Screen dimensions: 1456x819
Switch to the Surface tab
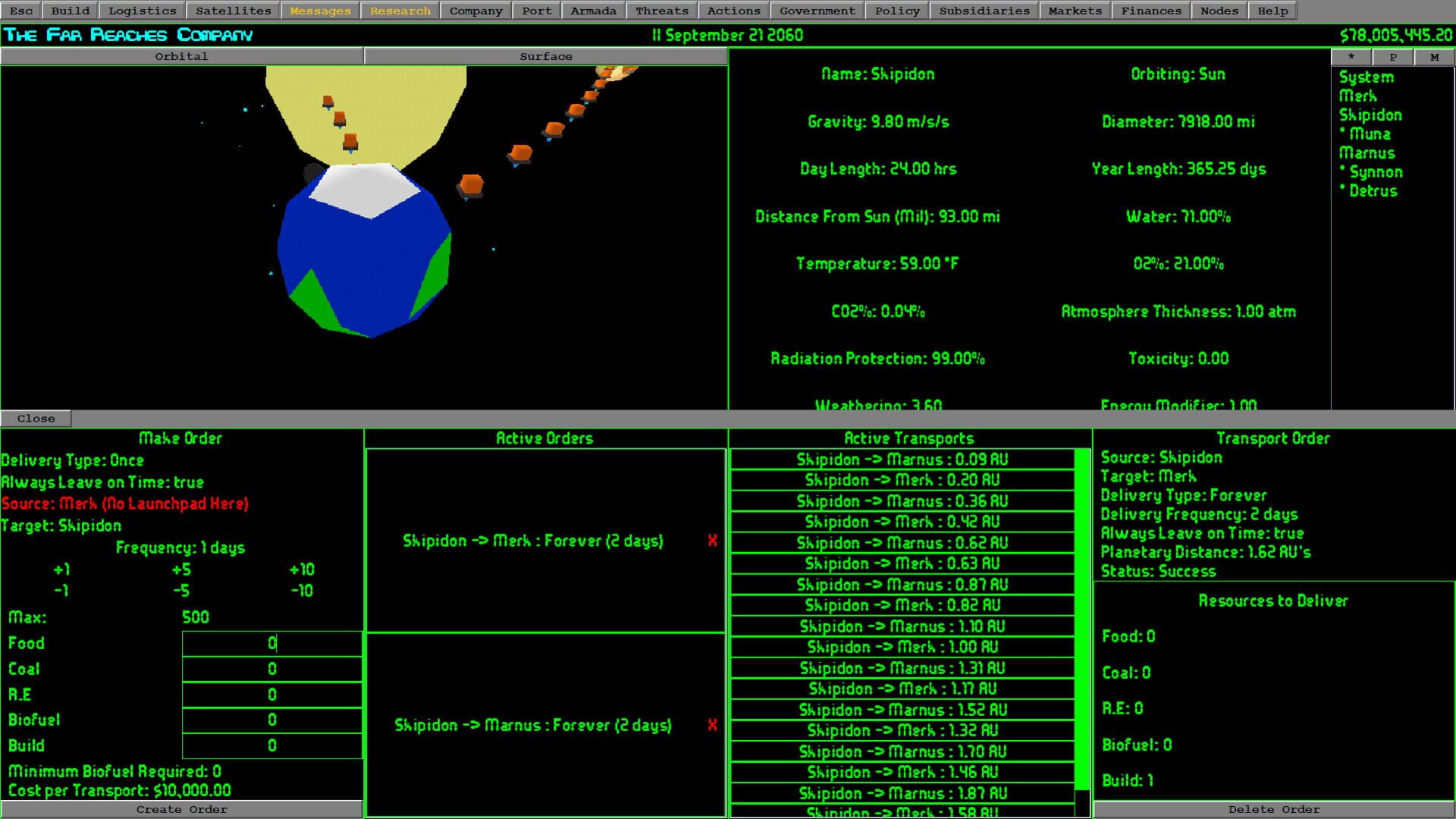(545, 56)
